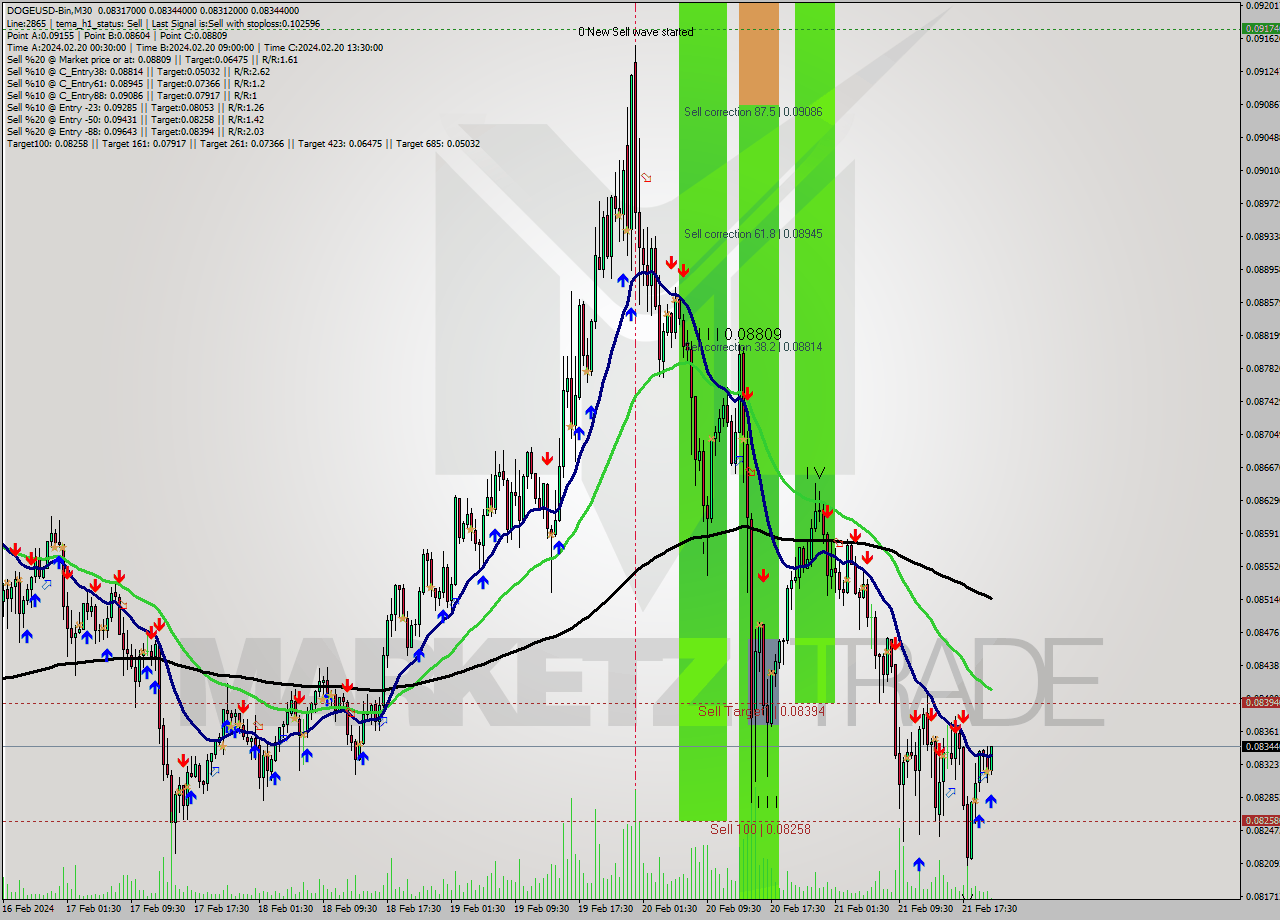Click the green 0.0917 price tag on axis
This screenshot has height=920, width=1280.
pyautogui.click(x=1260, y=29)
